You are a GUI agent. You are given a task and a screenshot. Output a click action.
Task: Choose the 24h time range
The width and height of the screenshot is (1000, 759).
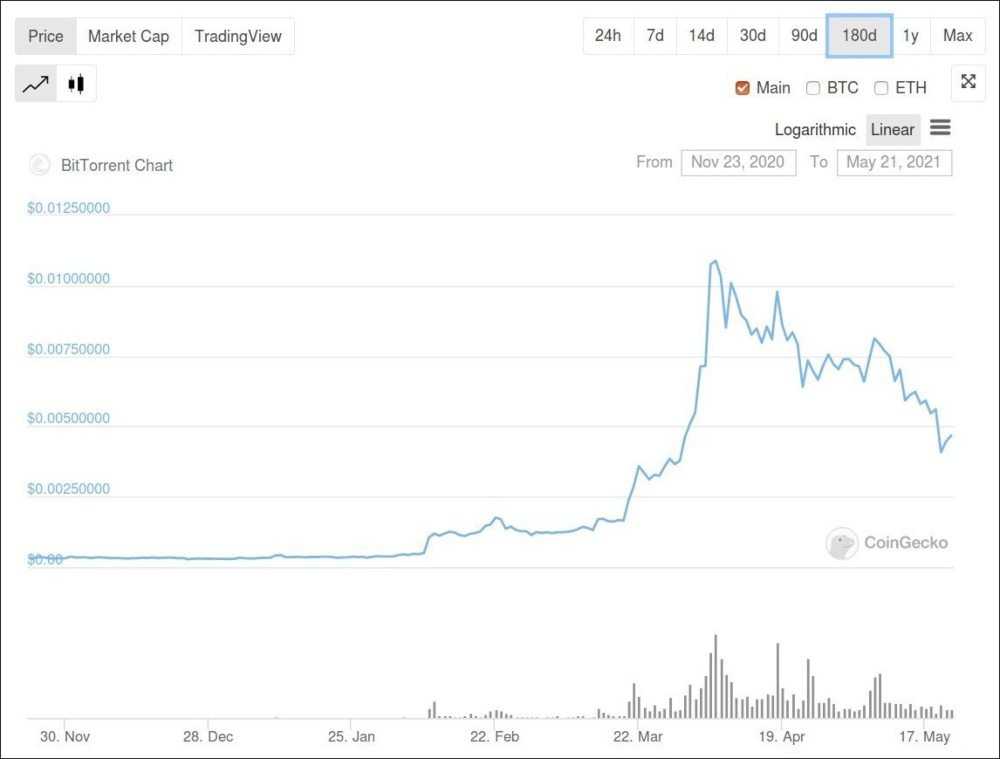click(607, 36)
